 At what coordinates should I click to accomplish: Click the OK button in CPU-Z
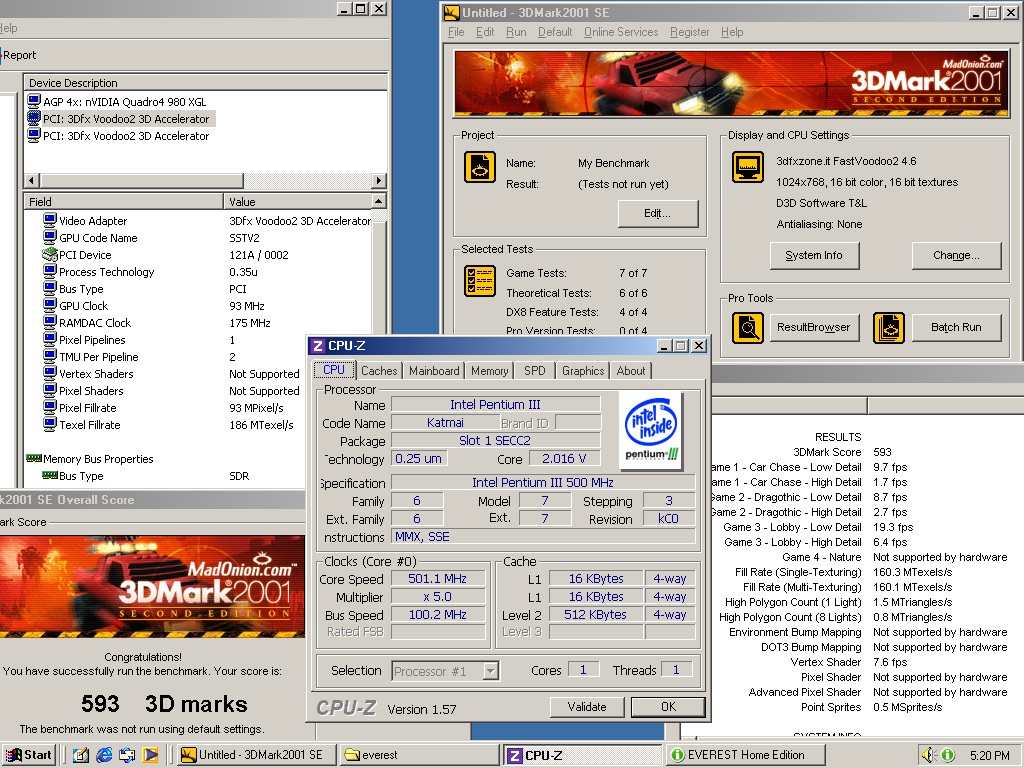click(668, 707)
